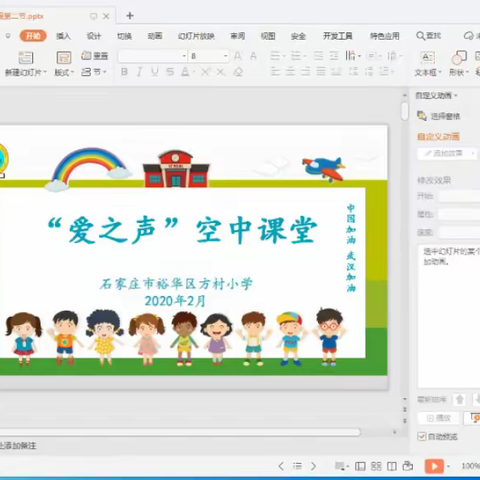Click the increase indent icon
480x480 pixels.
pyautogui.click(x=334, y=56)
